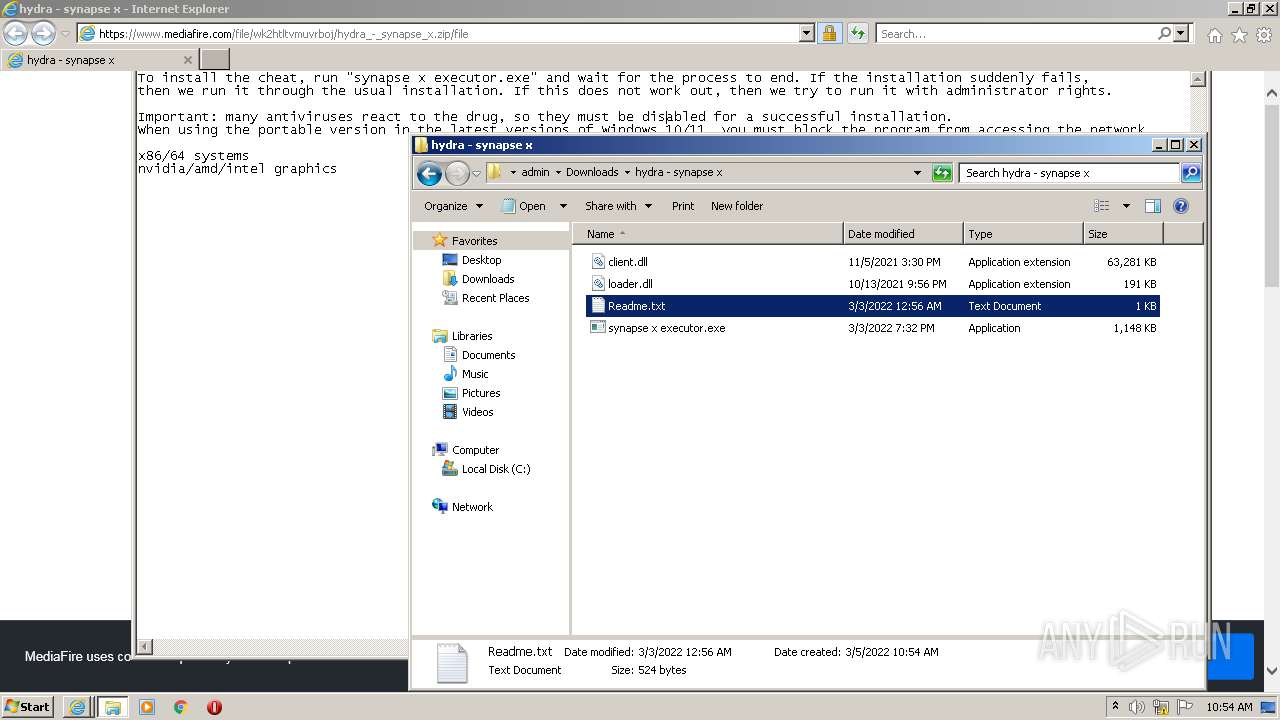1280x720 pixels.
Task: Click the IE refresh page icon
Action: tap(857, 33)
